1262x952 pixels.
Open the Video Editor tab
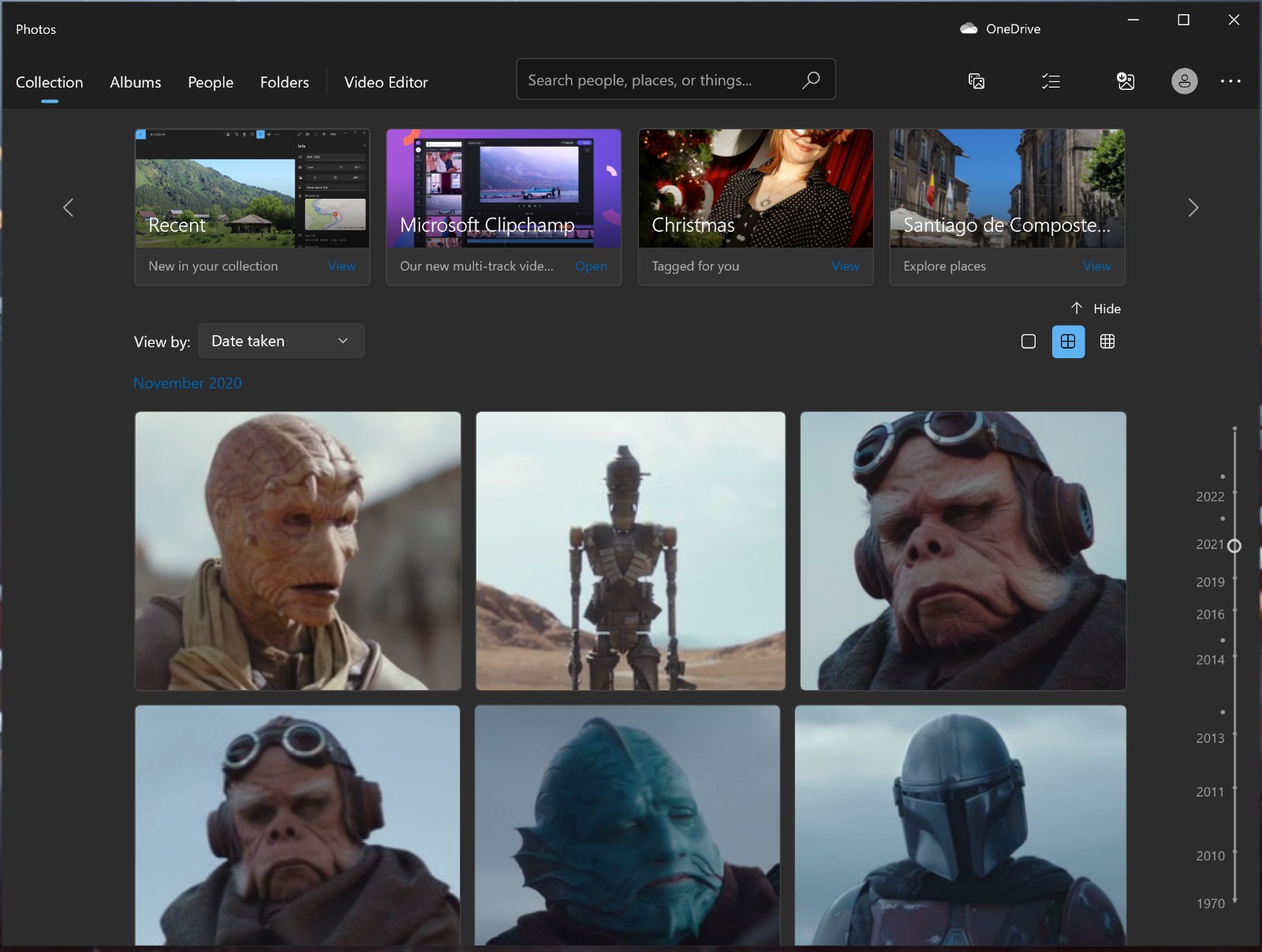(x=386, y=82)
